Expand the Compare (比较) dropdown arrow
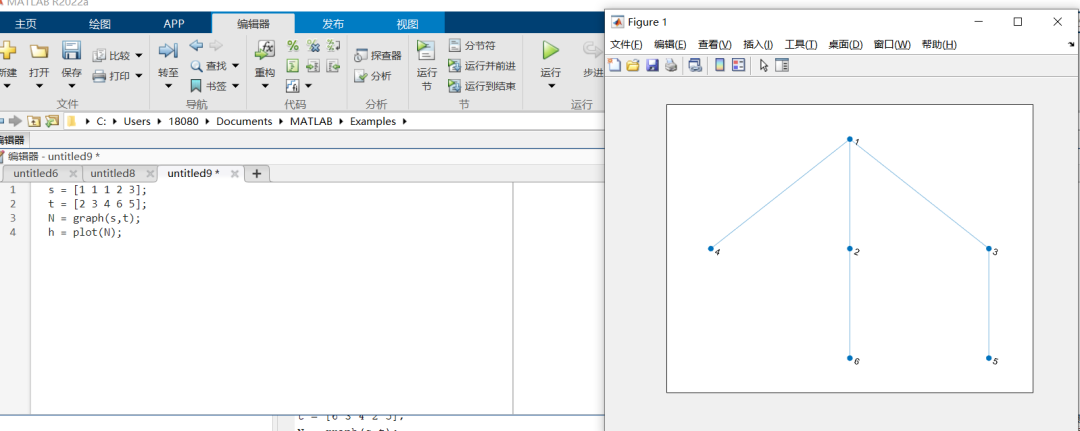This screenshot has width=1080, height=431. click(138, 56)
